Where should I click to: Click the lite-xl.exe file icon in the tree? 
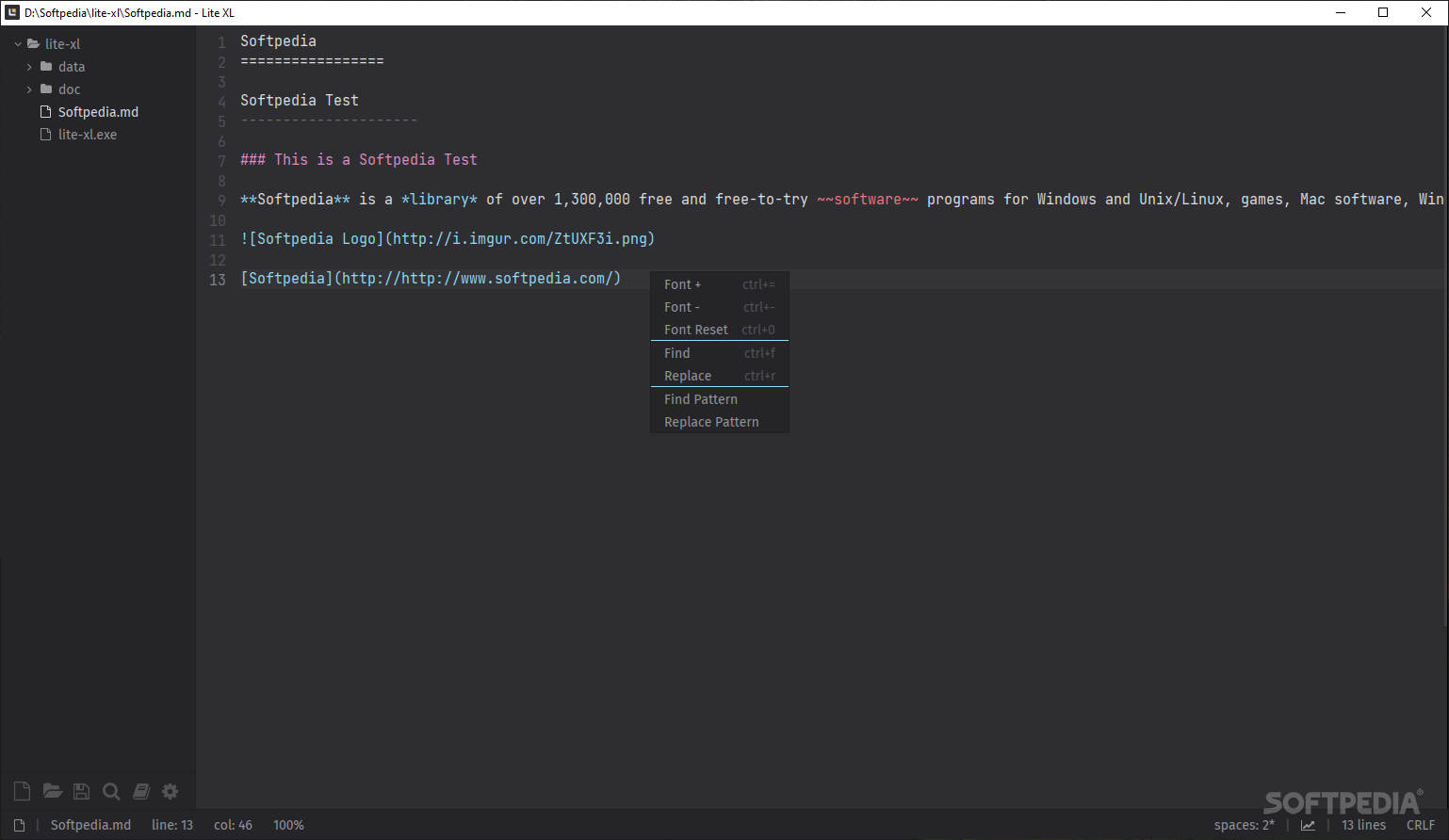tap(45, 134)
